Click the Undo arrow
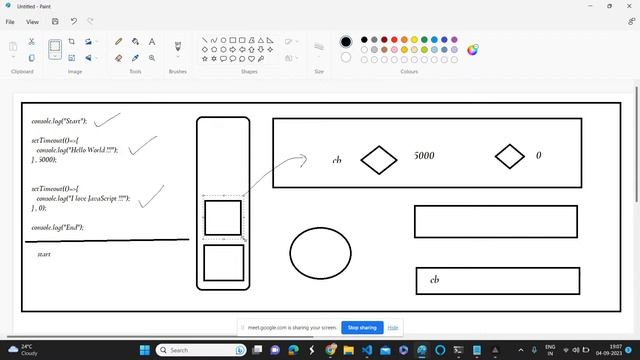This screenshot has width=640, height=360. tap(73, 22)
